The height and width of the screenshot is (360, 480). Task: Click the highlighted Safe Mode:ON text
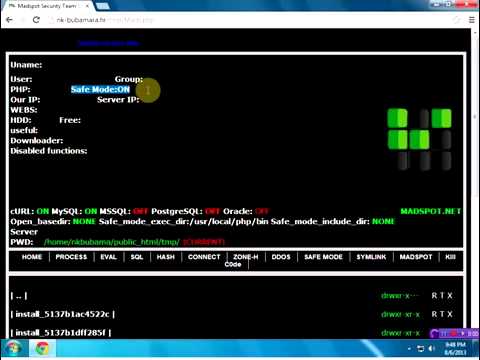pyautogui.click(x=100, y=89)
